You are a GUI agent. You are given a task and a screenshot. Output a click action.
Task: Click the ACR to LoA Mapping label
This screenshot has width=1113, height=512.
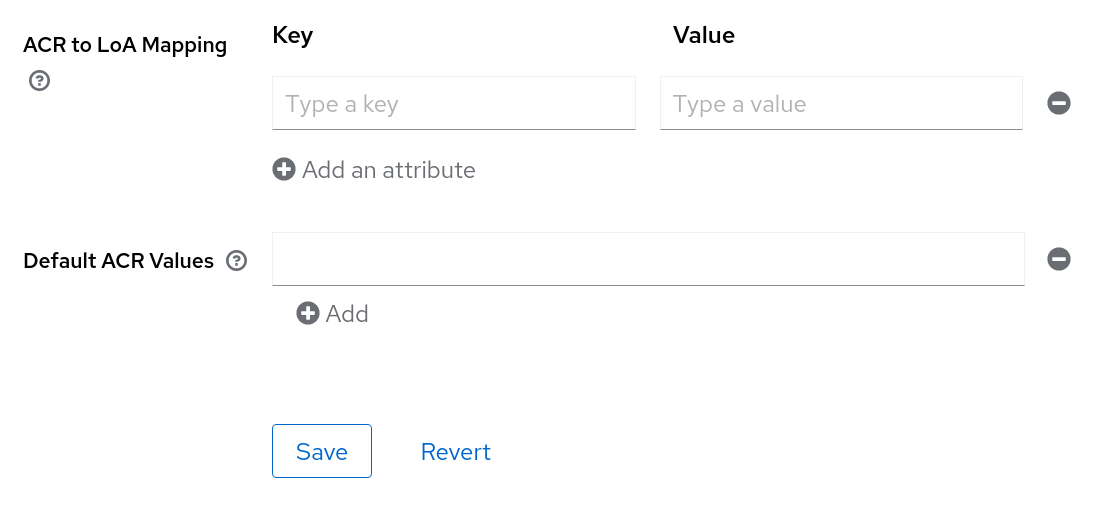coord(125,45)
